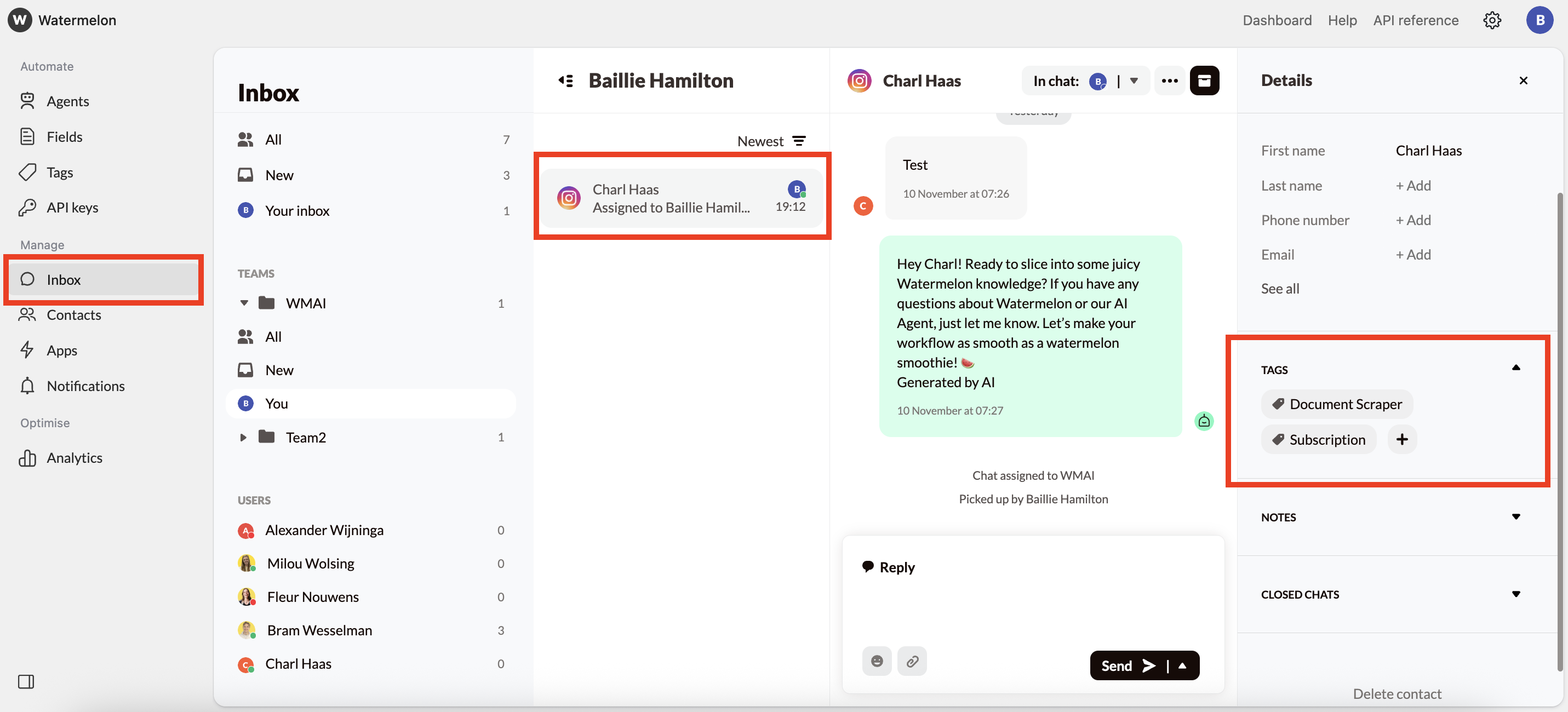Go to Contacts in sidebar
Screen dimensions: 1568x712
point(73,314)
